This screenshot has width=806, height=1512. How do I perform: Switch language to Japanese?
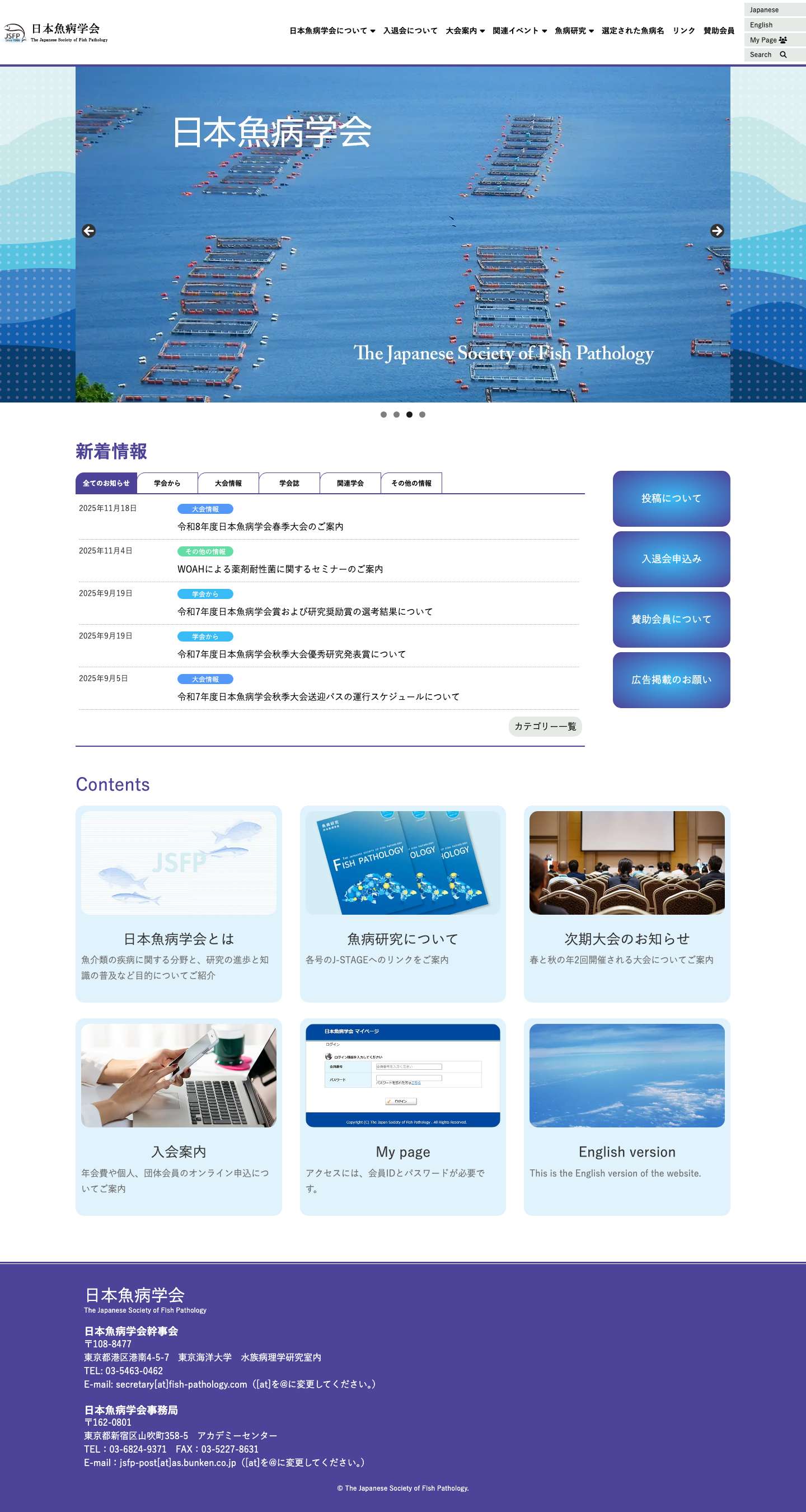pyautogui.click(x=775, y=10)
